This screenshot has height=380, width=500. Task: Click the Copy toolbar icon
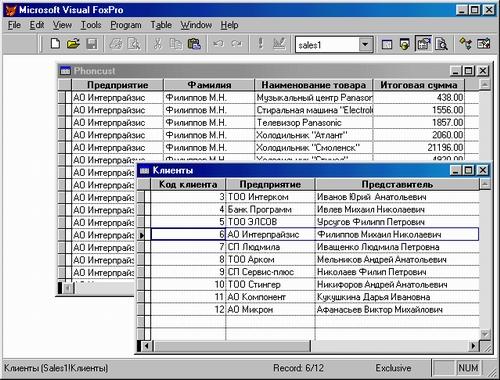point(175,44)
